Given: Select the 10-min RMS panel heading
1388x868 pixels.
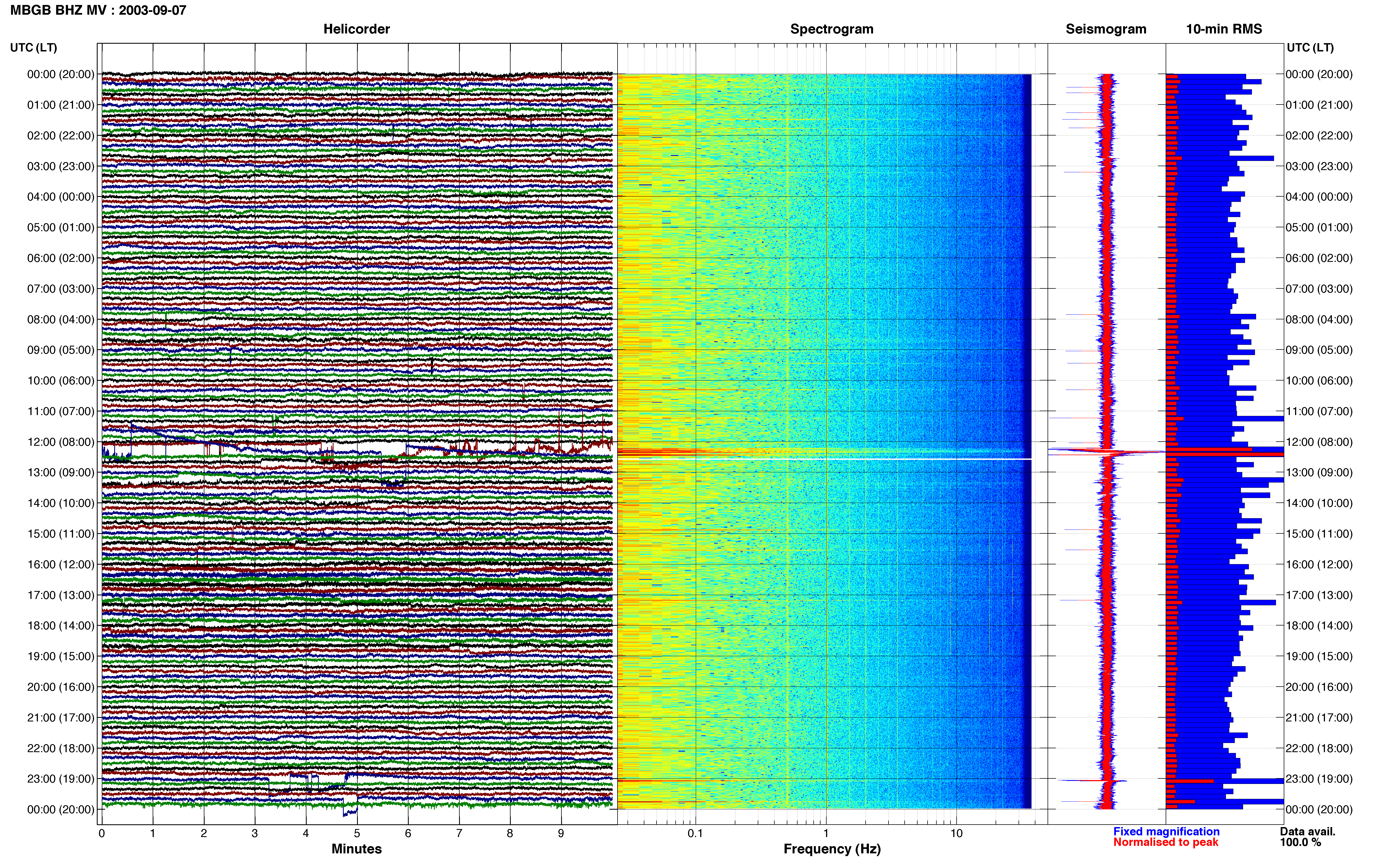Looking at the screenshot, I should (1224, 29).
